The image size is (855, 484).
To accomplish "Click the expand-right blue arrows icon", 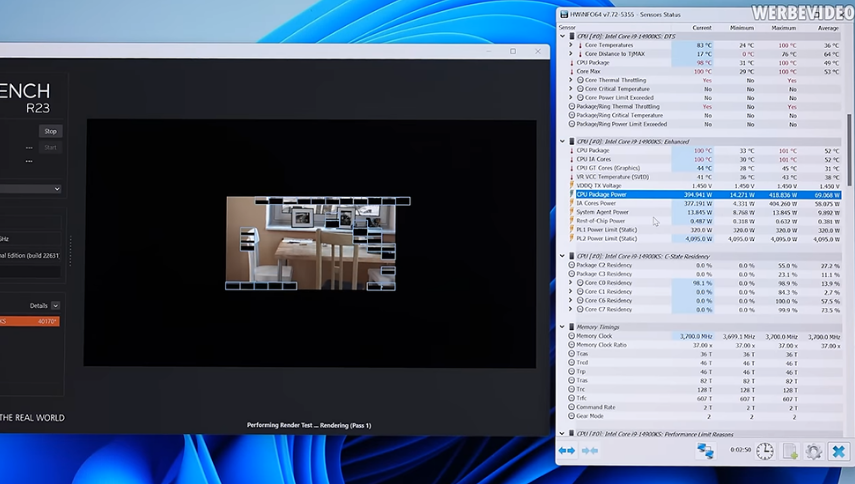I will [x=590, y=452].
